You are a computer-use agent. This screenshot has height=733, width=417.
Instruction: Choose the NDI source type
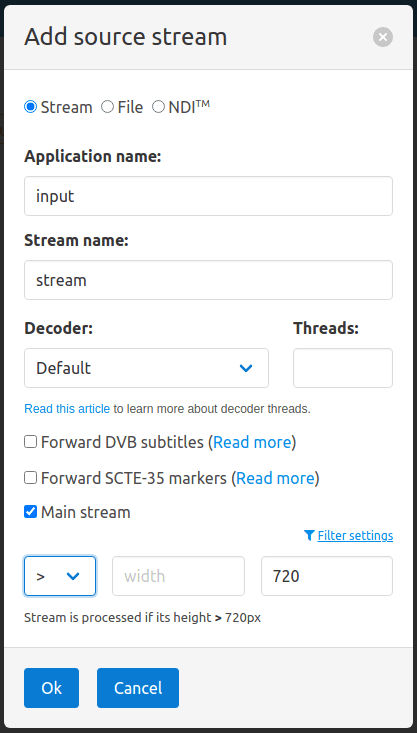point(158,107)
